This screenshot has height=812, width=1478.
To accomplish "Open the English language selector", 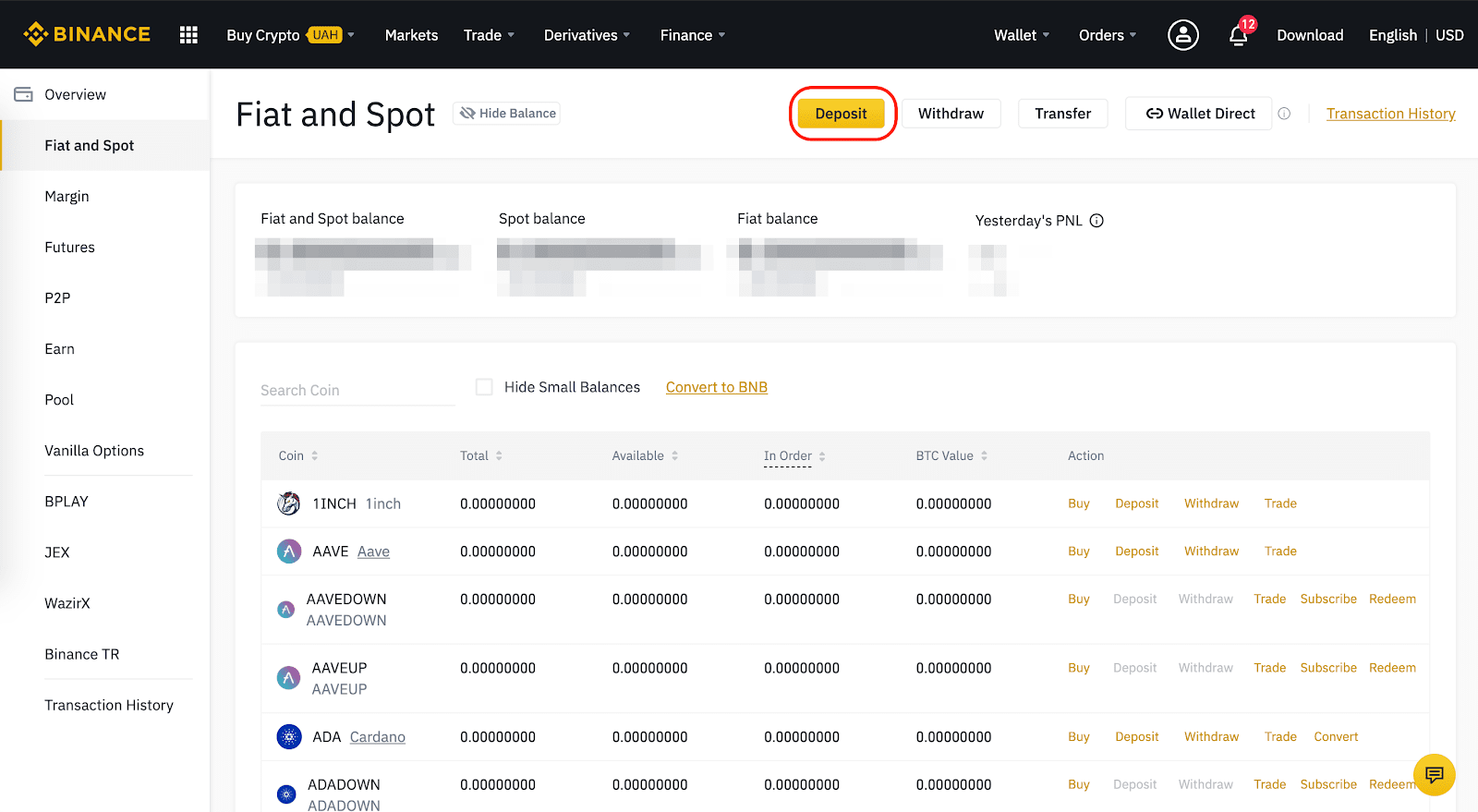I will 1393,35.
